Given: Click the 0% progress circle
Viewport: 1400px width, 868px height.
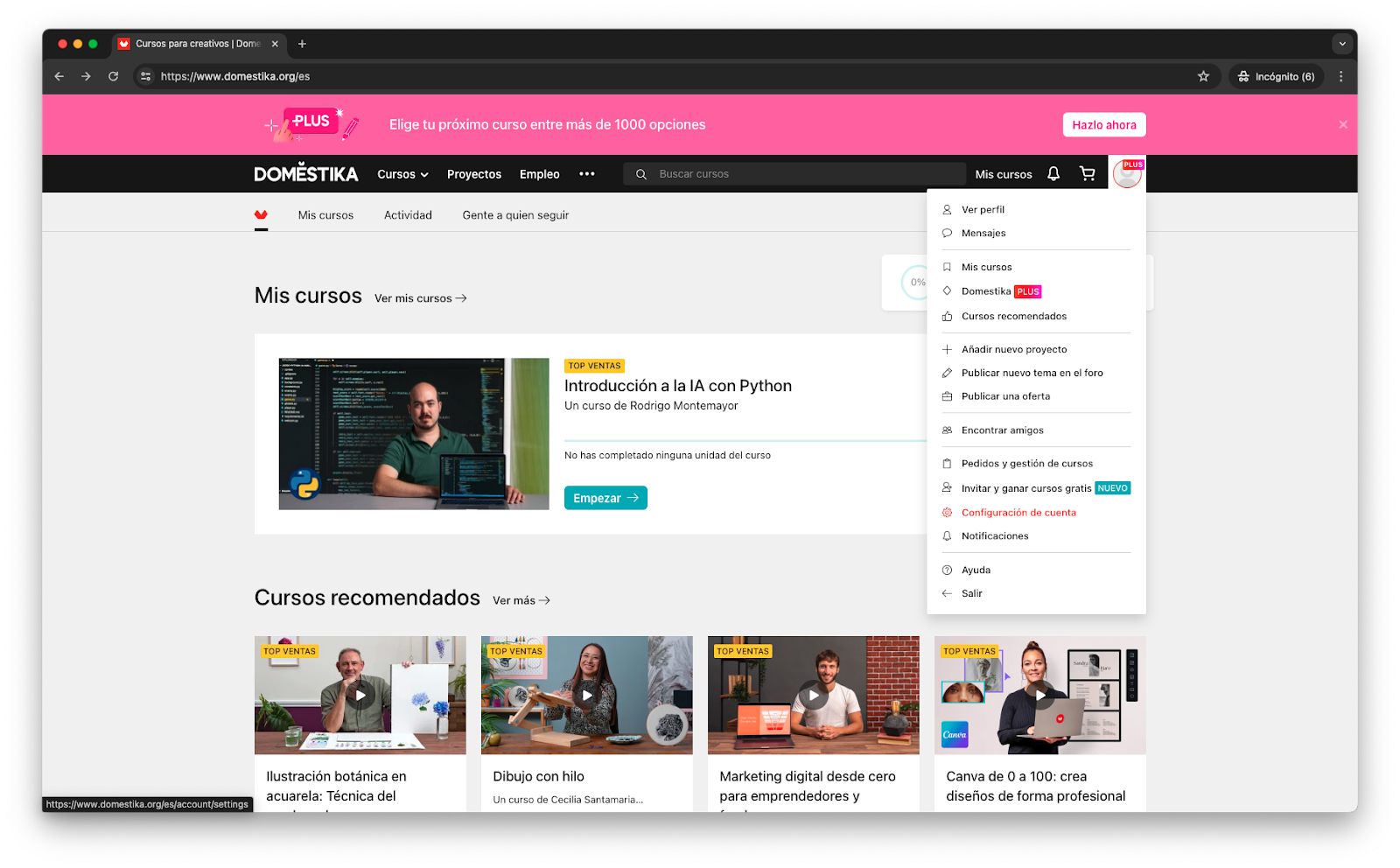Looking at the screenshot, I should pos(916,283).
